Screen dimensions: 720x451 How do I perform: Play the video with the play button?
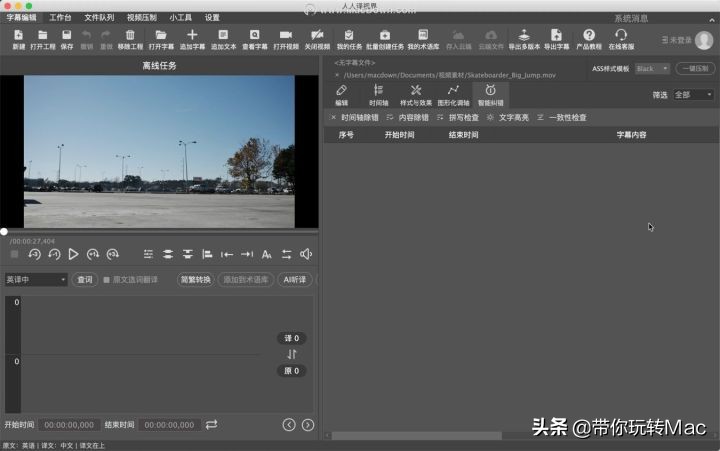coord(73,254)
